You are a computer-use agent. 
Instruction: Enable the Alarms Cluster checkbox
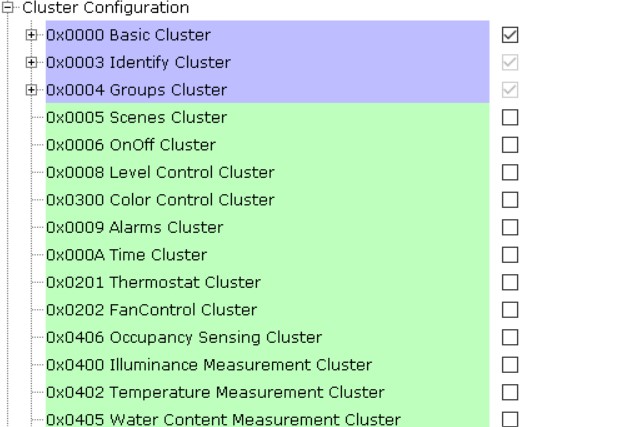[510, 228]
